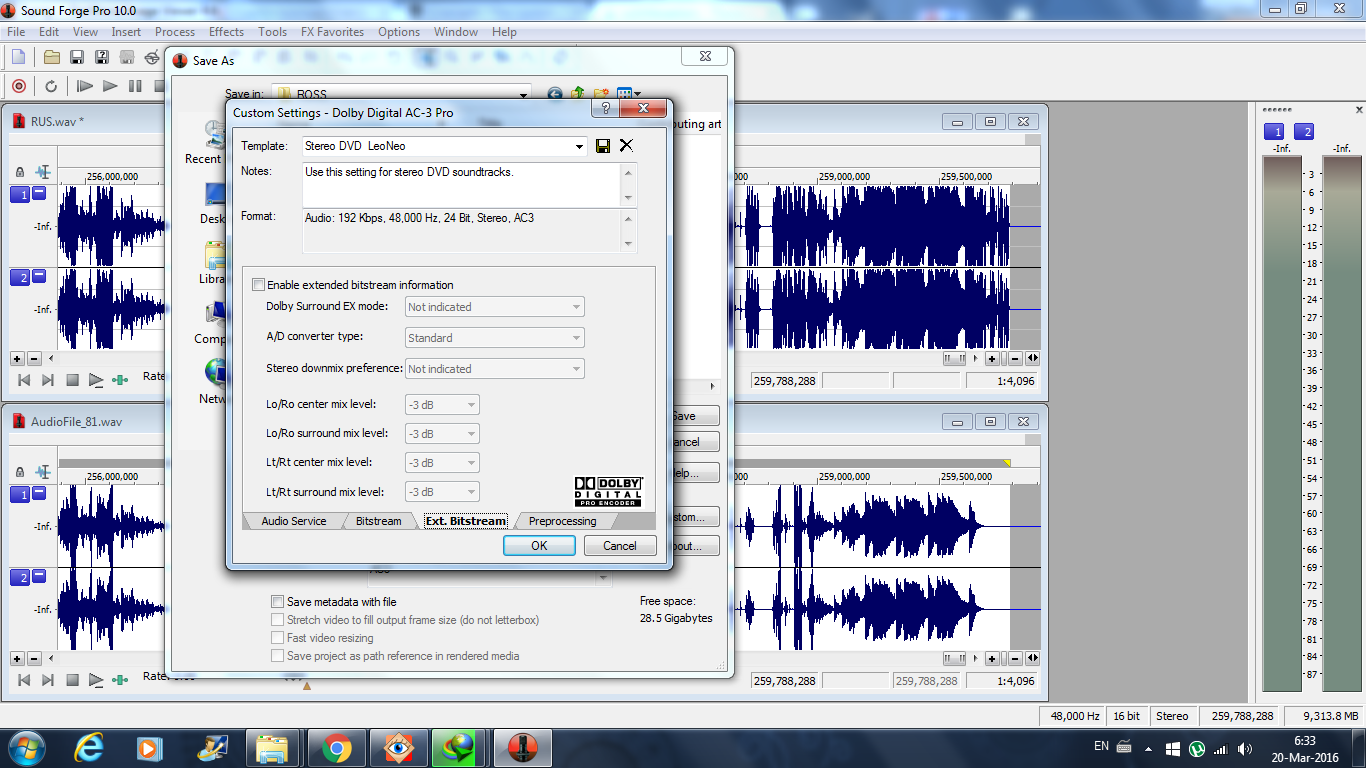
Task: Save the template with the floppy icon
Action: coord(603,146)
